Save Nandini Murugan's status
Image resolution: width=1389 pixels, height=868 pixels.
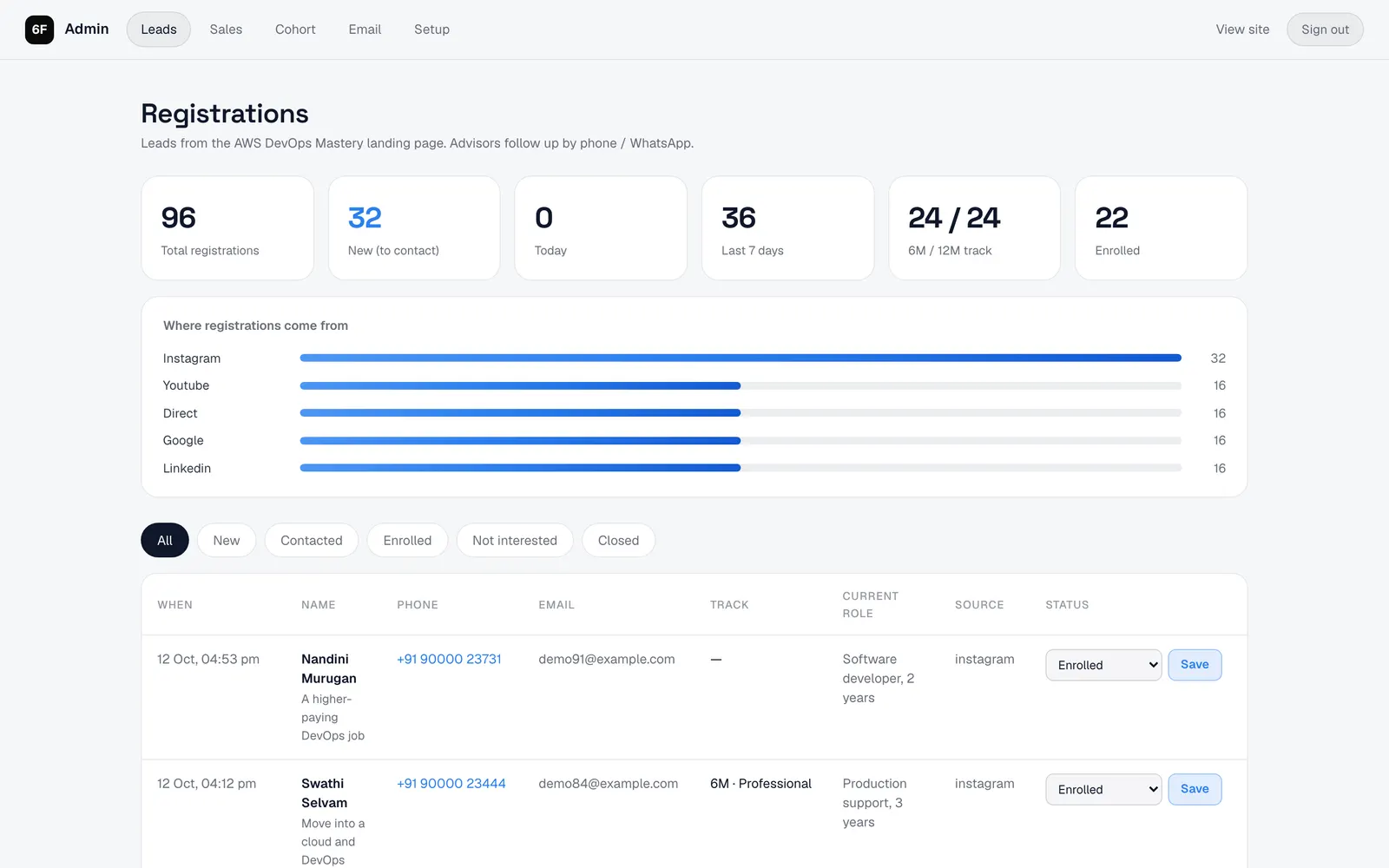point(1195,665)
